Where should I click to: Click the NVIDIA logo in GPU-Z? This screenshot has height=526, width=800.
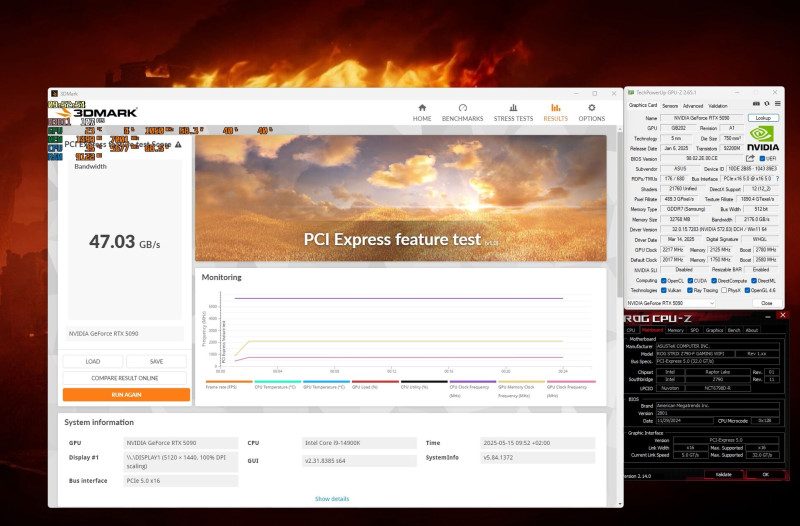tap(762, 138)
